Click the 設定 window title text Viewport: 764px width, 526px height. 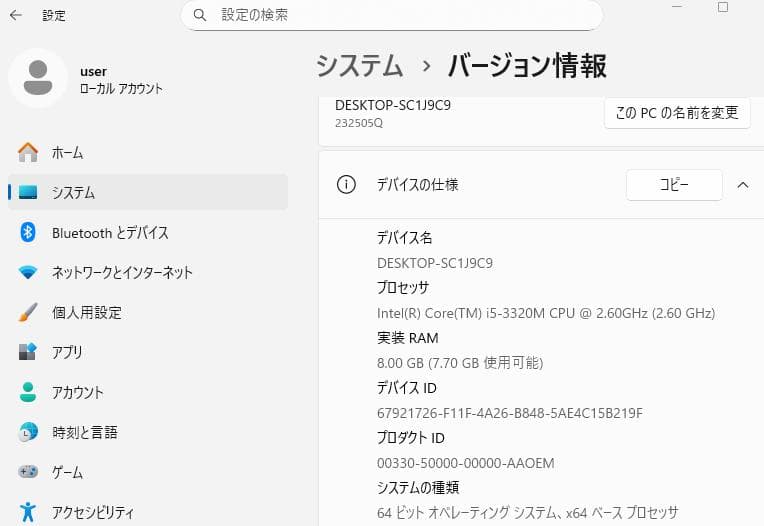tap(54, 16)
